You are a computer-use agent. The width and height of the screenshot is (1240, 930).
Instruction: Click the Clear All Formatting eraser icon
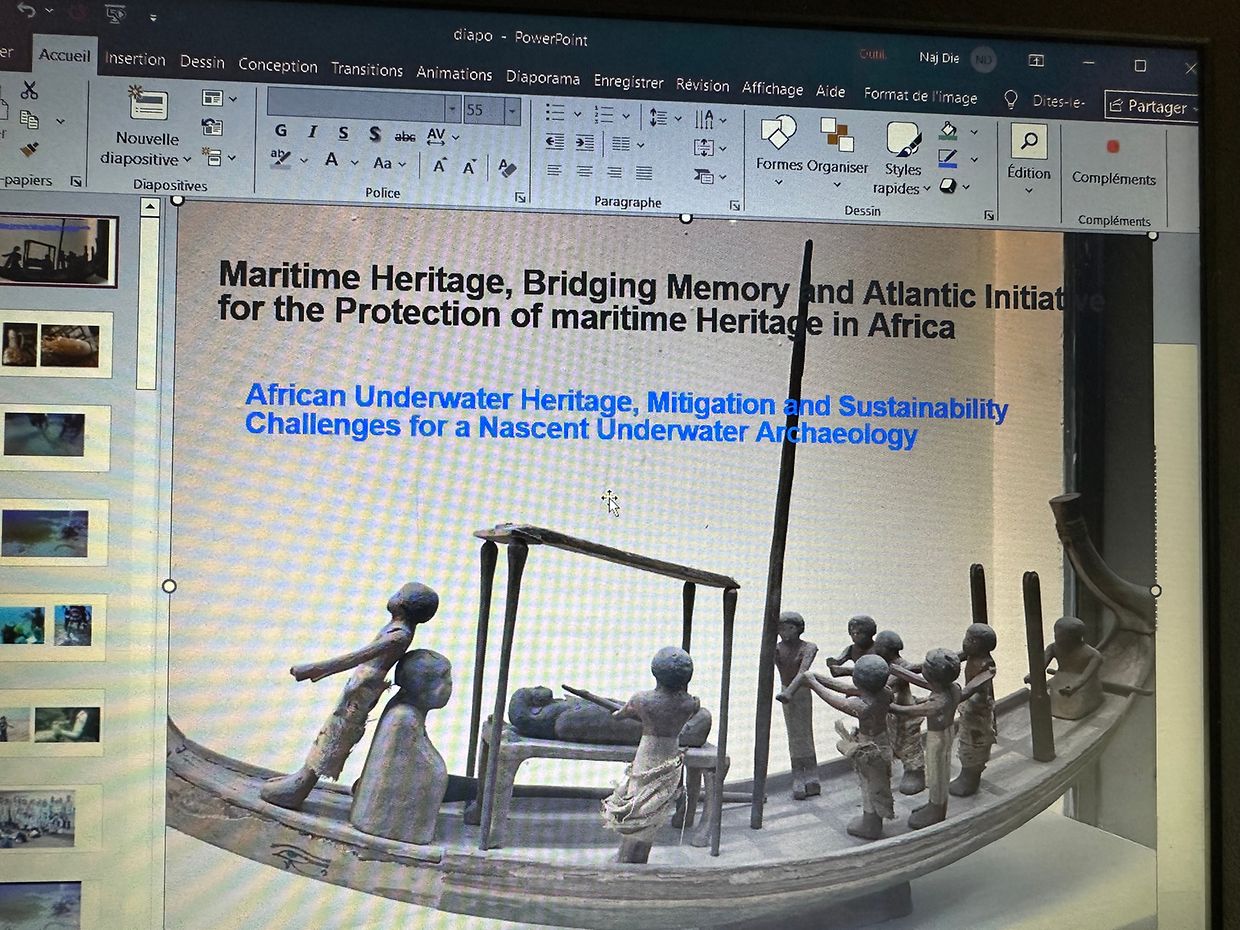[x=508, y=168]
